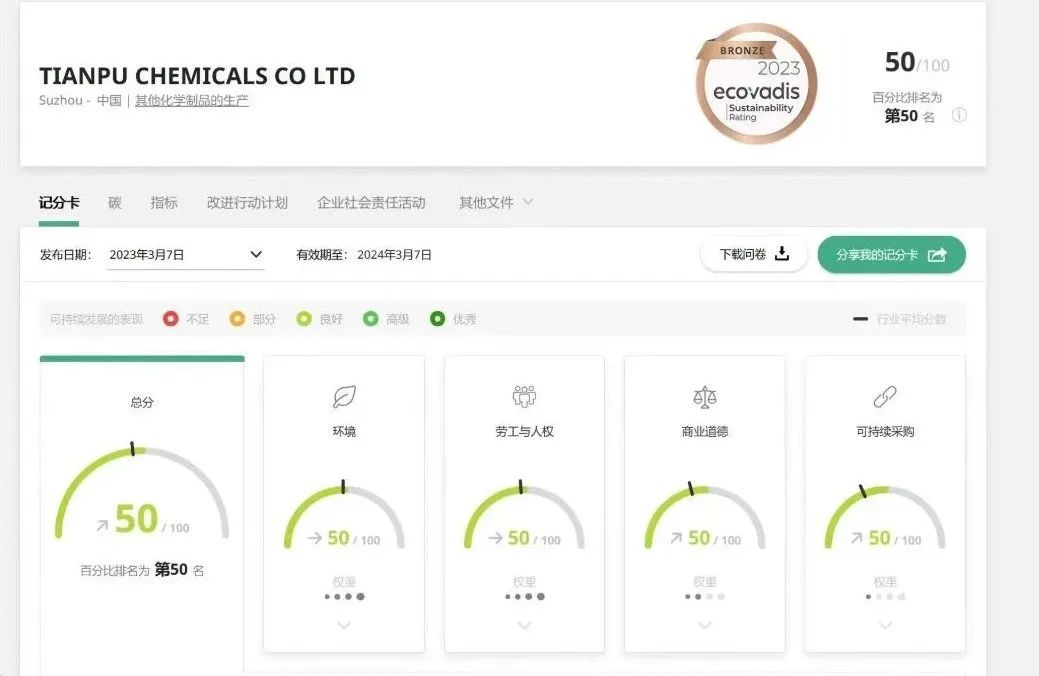Expand the 环境 card details chevron
Viewport: 1039px width, 676px height.
(x=344, y=625)
